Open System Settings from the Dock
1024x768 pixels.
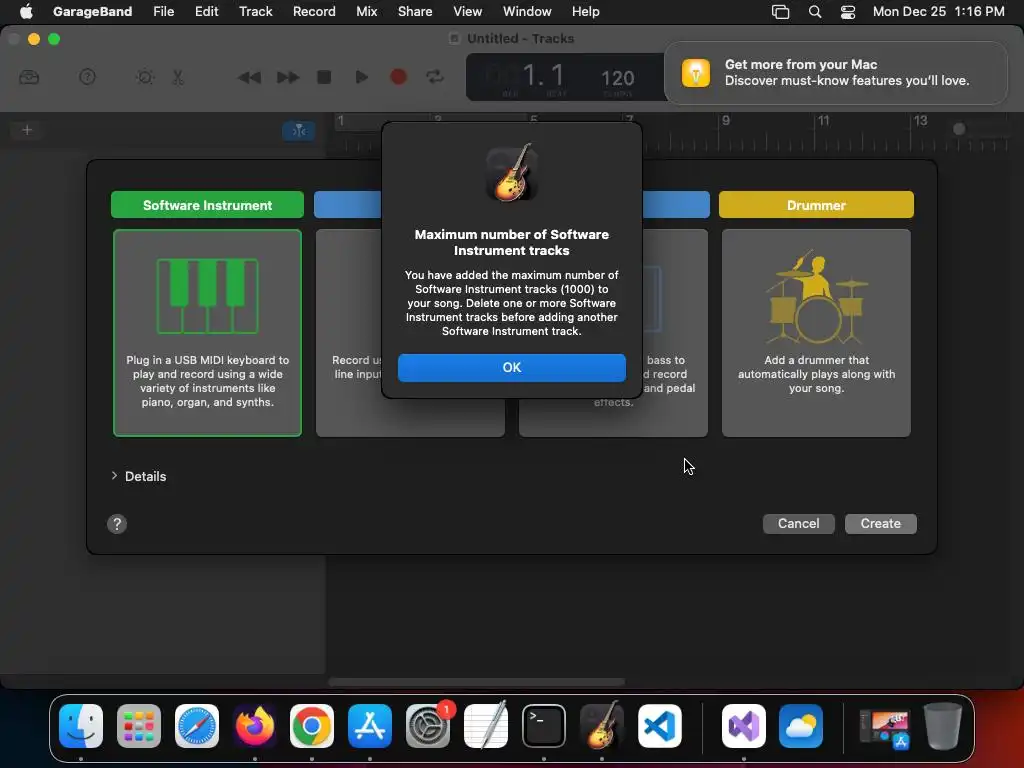pyautogui.click(x=428, y=726)
